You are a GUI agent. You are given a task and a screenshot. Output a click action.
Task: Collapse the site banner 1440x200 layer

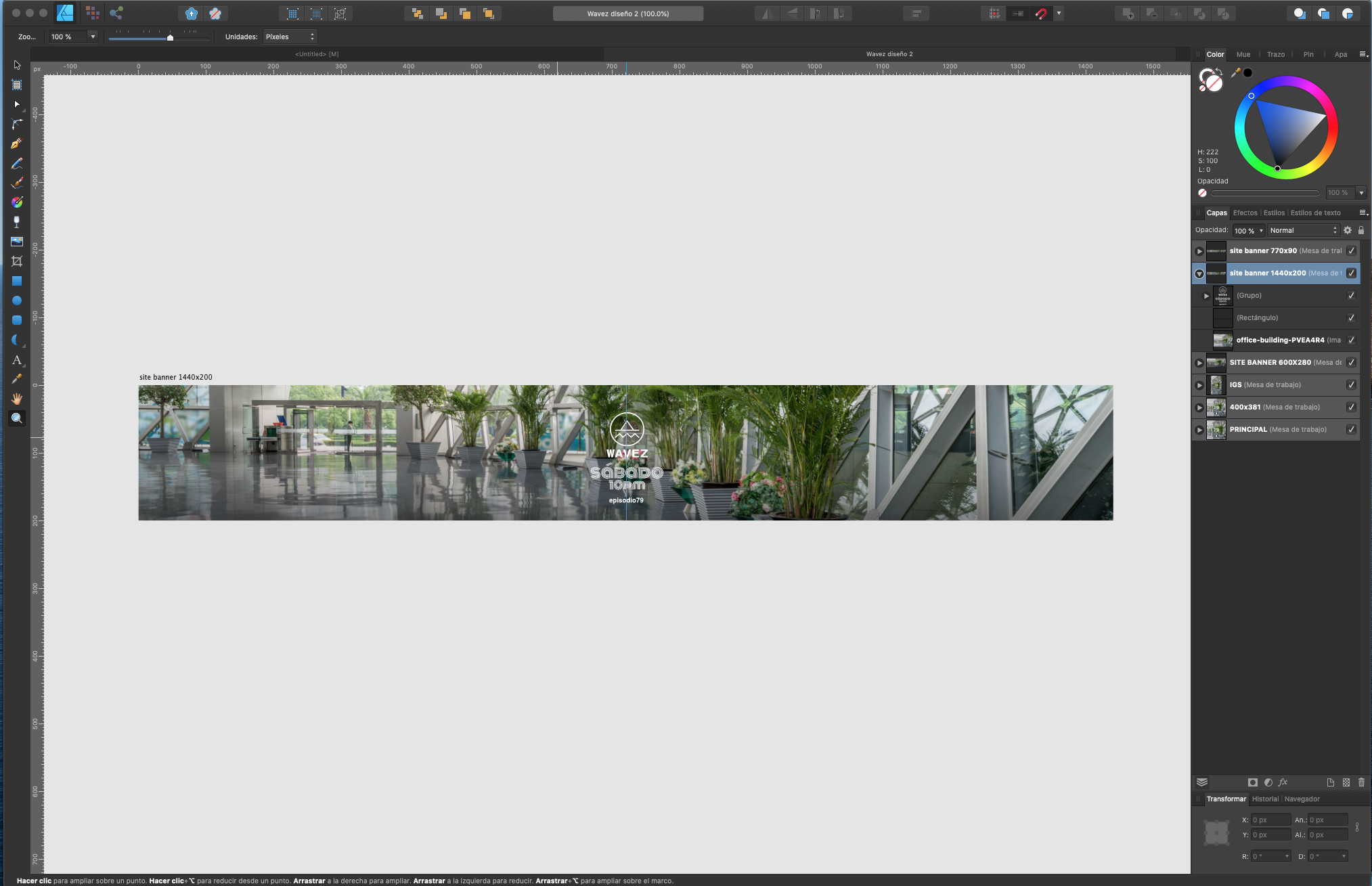[1199, 273]
